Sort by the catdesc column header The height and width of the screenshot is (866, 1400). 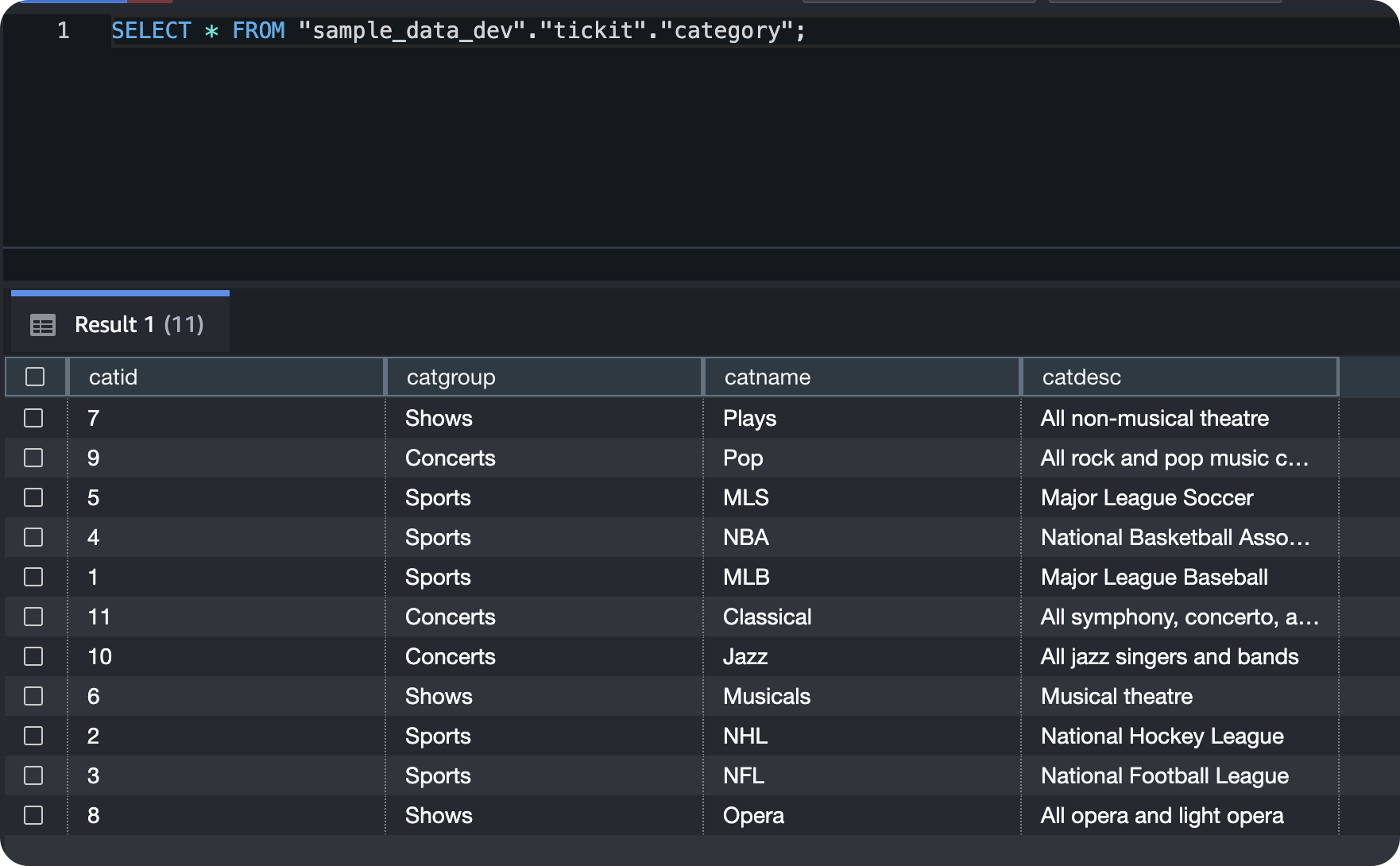1180,377
